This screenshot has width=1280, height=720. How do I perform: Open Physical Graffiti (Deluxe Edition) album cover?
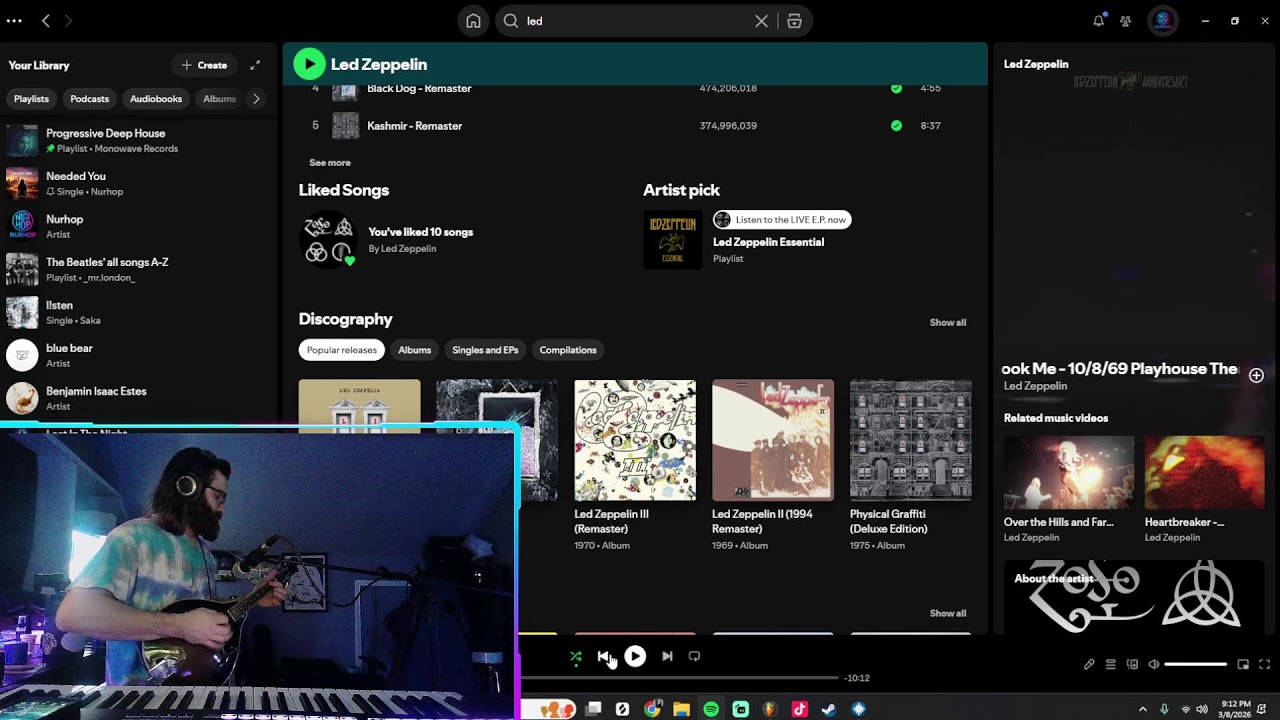pos(911,440)
